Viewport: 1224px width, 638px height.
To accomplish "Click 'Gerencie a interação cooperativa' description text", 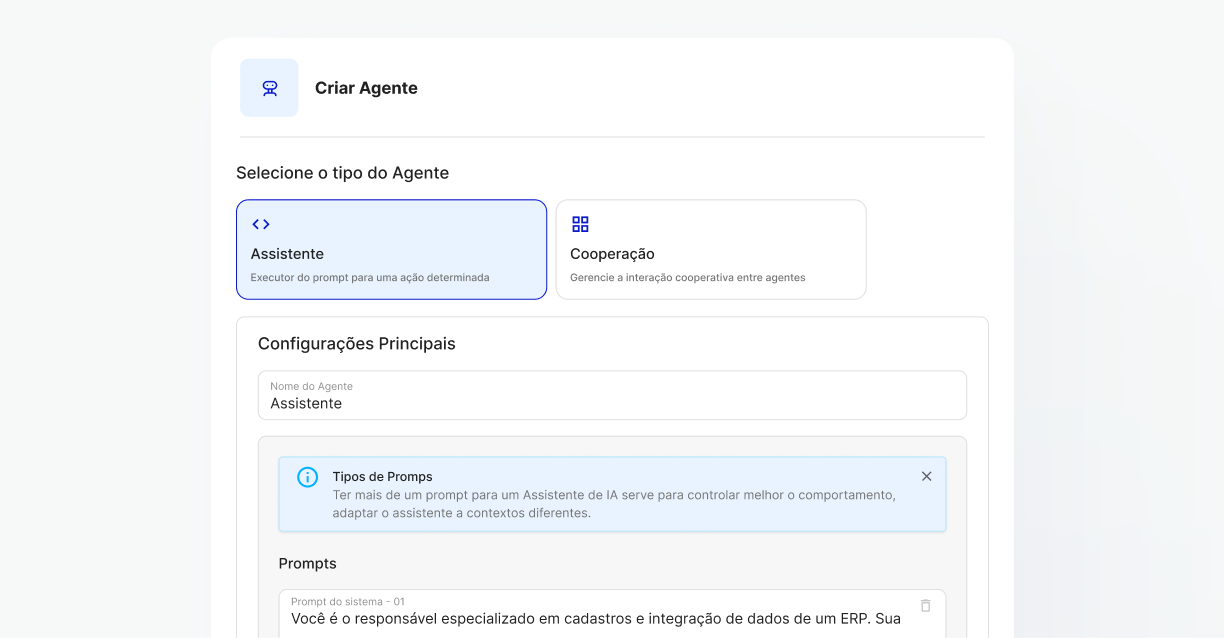I will [687, 278].
